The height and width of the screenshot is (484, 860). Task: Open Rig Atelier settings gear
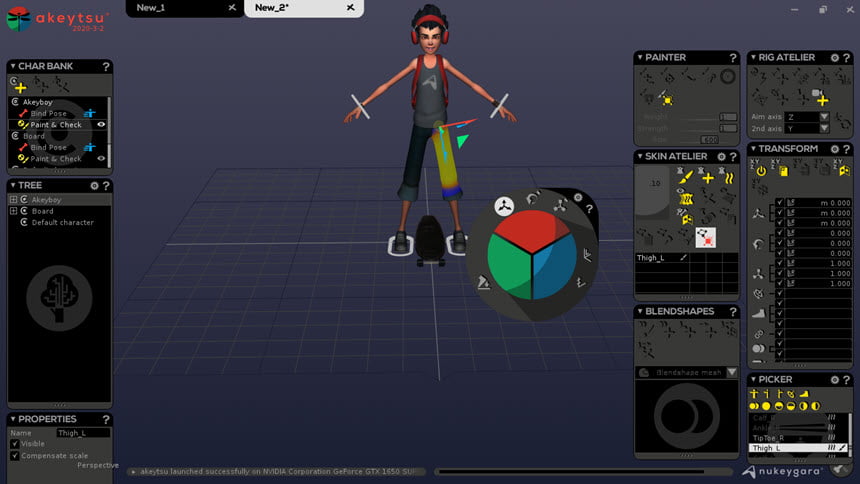[x=835, y=58]
